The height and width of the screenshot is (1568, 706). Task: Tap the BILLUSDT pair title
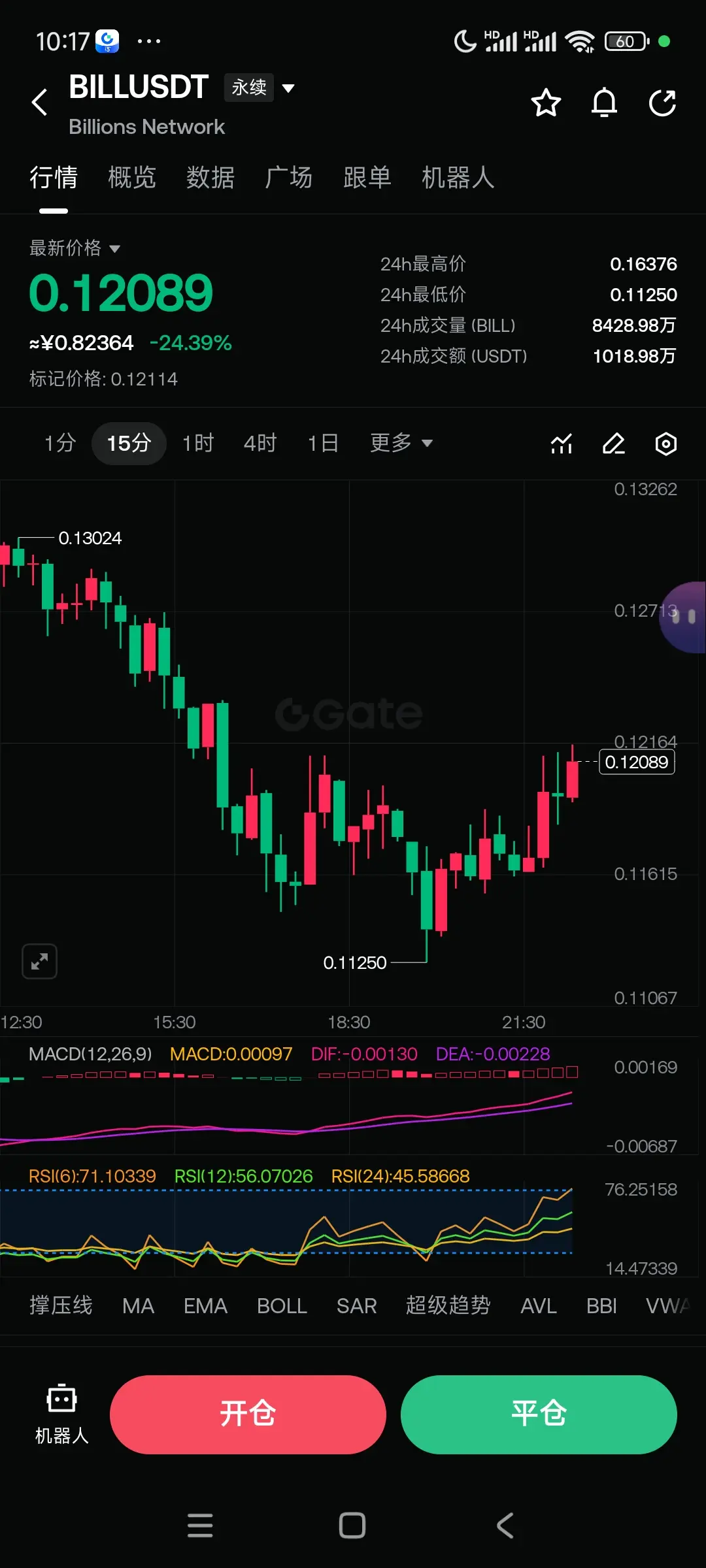pos(139,87)
